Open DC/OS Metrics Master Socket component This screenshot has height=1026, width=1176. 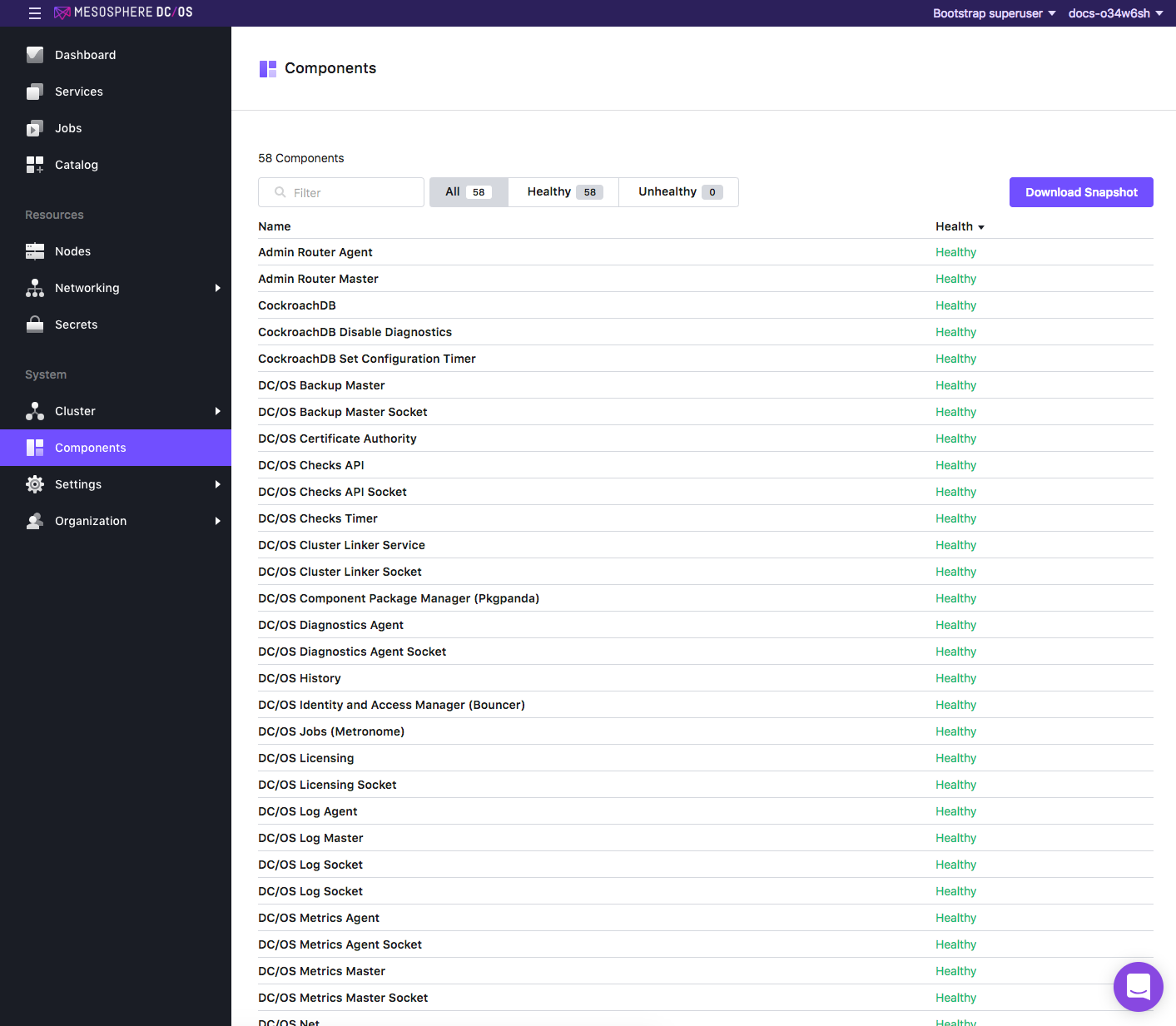tap(343, 998)
